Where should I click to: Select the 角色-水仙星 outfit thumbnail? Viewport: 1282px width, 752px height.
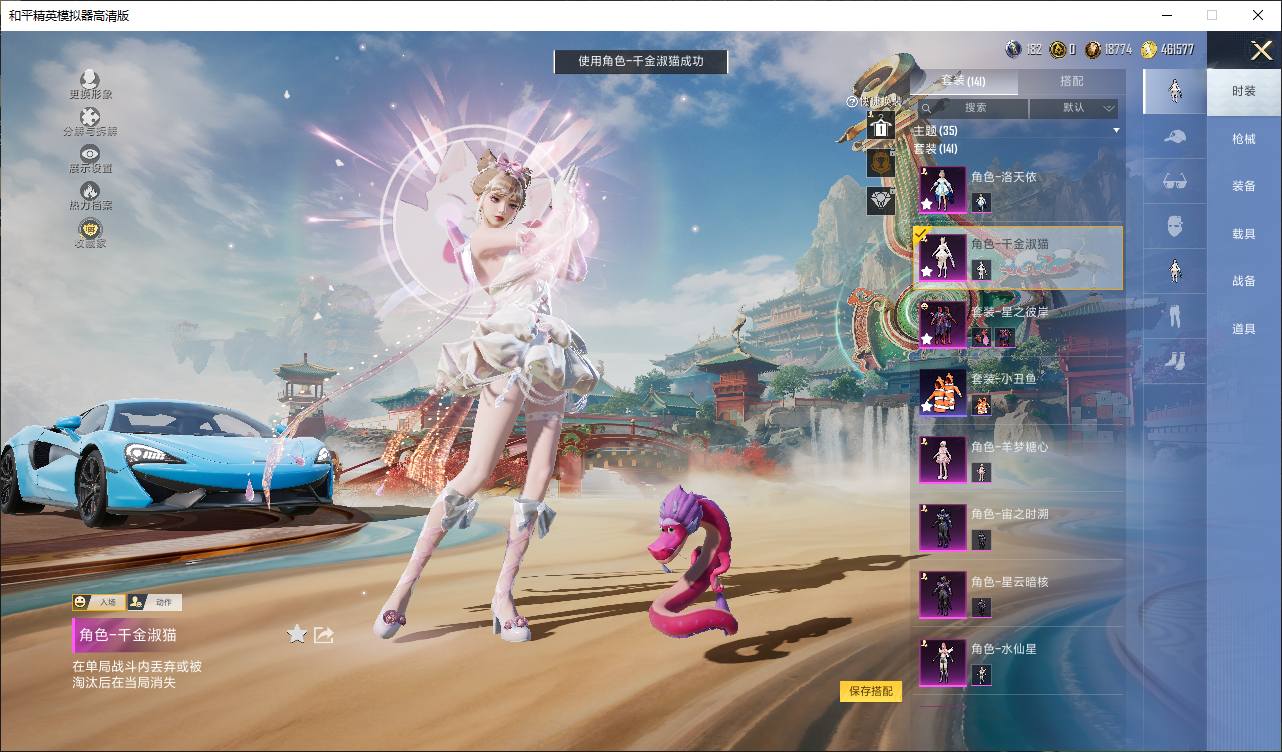(942, 662)
